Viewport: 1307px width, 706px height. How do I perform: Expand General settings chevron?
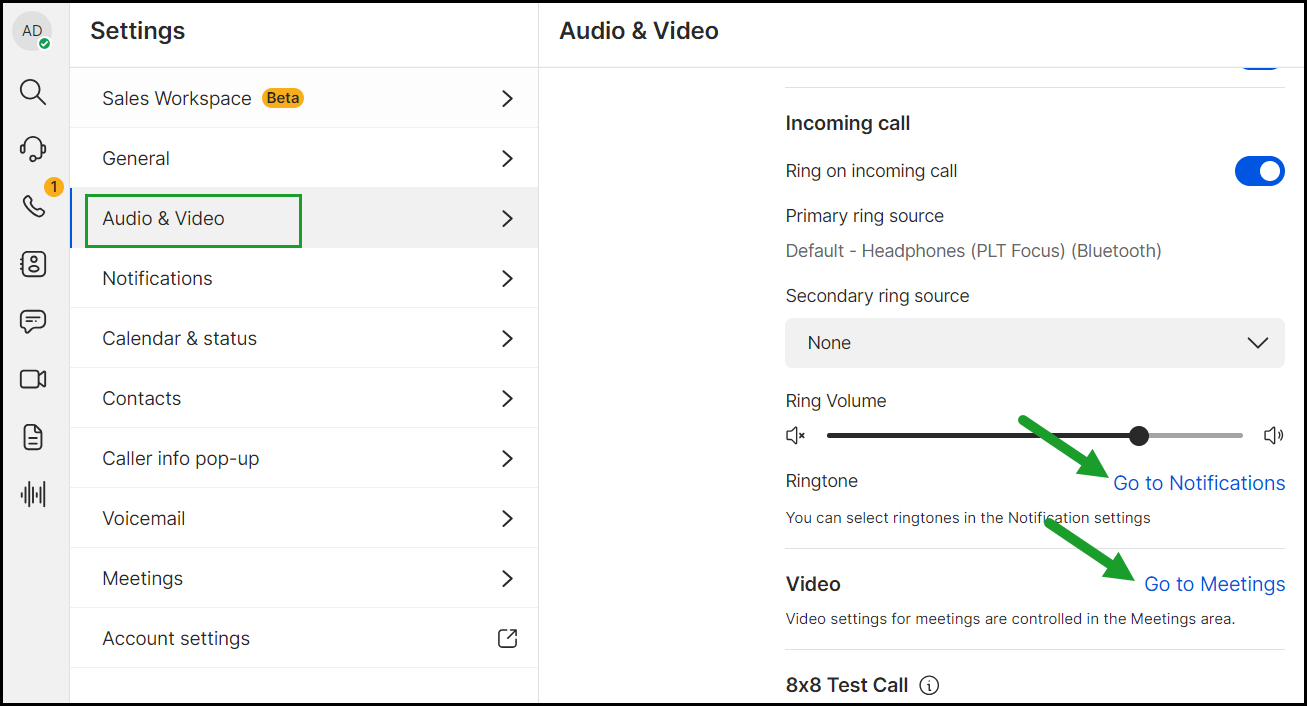point(508,158)
